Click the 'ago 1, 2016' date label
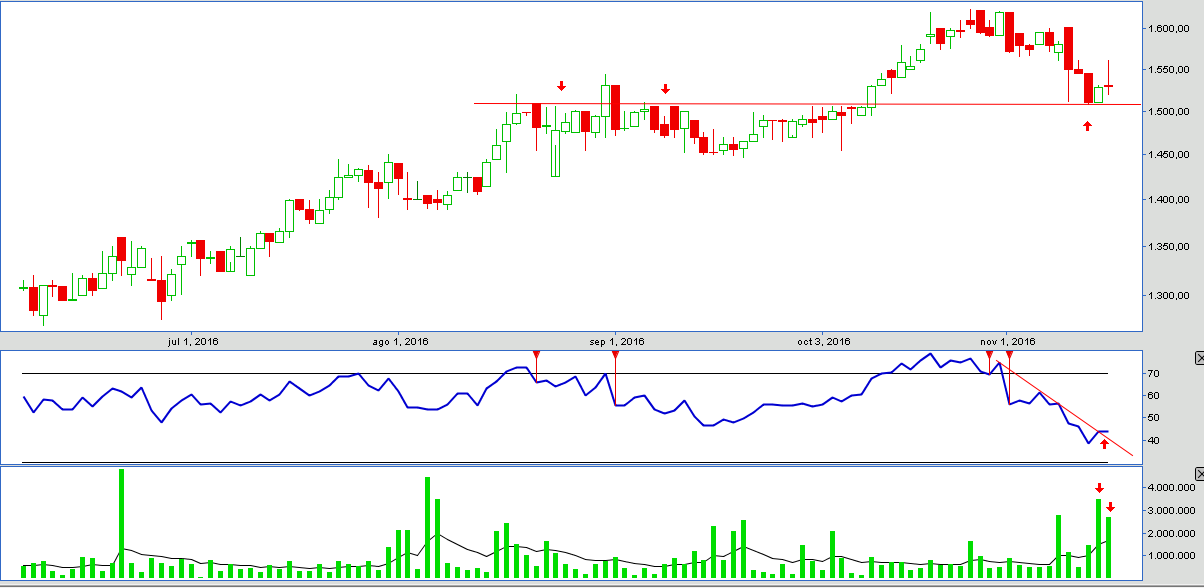The height and width of the screenshot is (588, 1204). [x=400, y=341]
